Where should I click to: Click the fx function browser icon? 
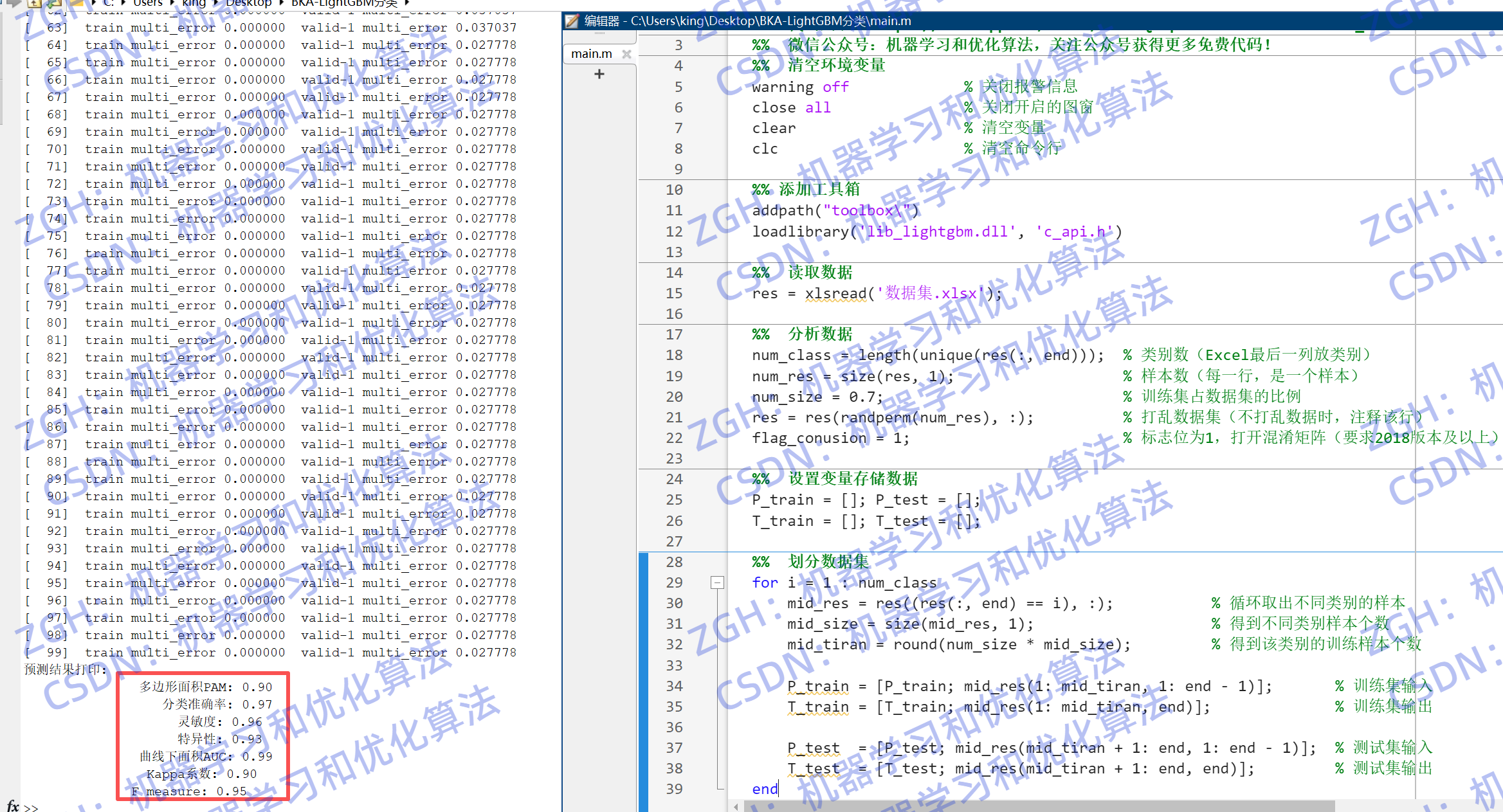pyautogui.click(x=12, y=806)
